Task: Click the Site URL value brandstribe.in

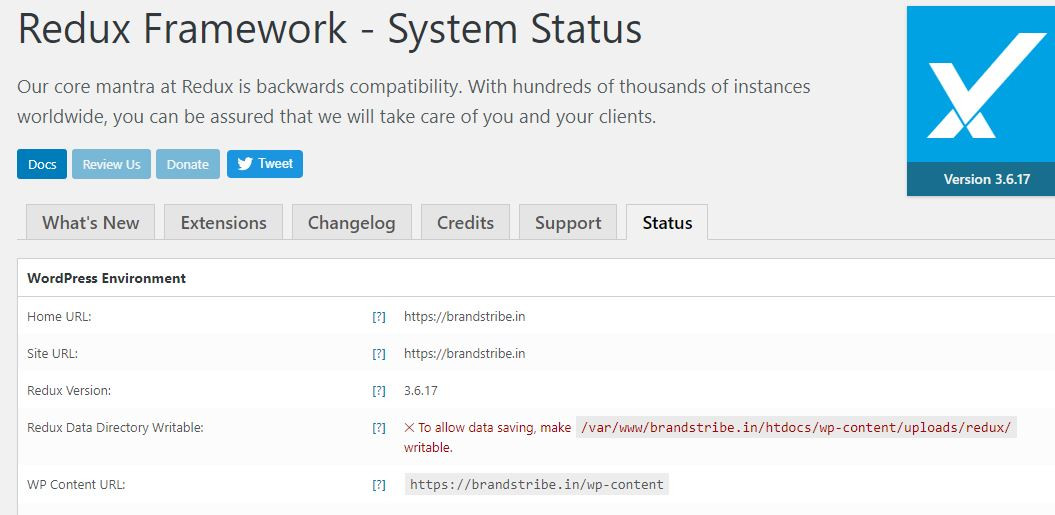Action: pos(464,353)
